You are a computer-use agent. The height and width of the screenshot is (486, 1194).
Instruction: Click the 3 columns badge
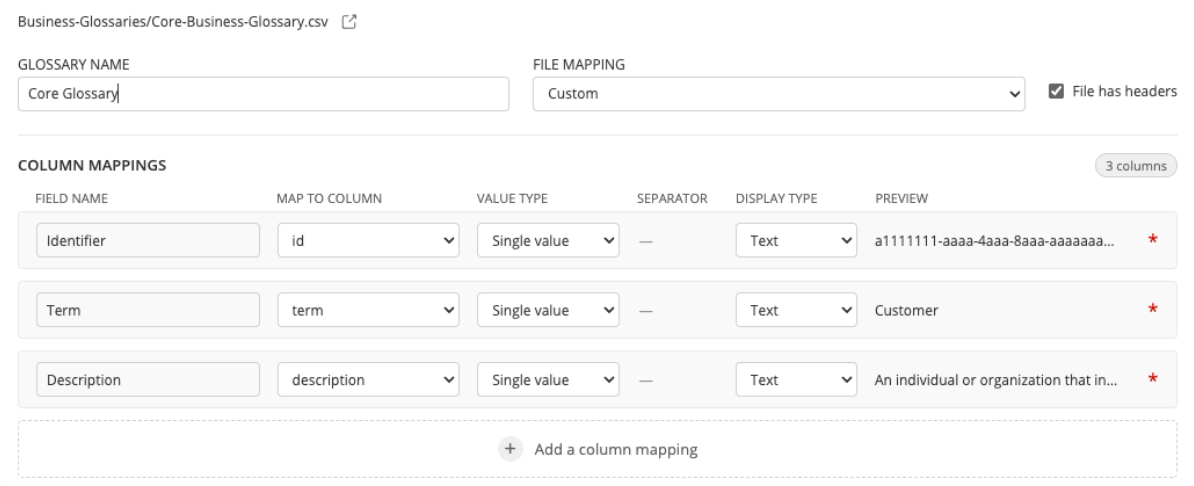[1133, 166]
